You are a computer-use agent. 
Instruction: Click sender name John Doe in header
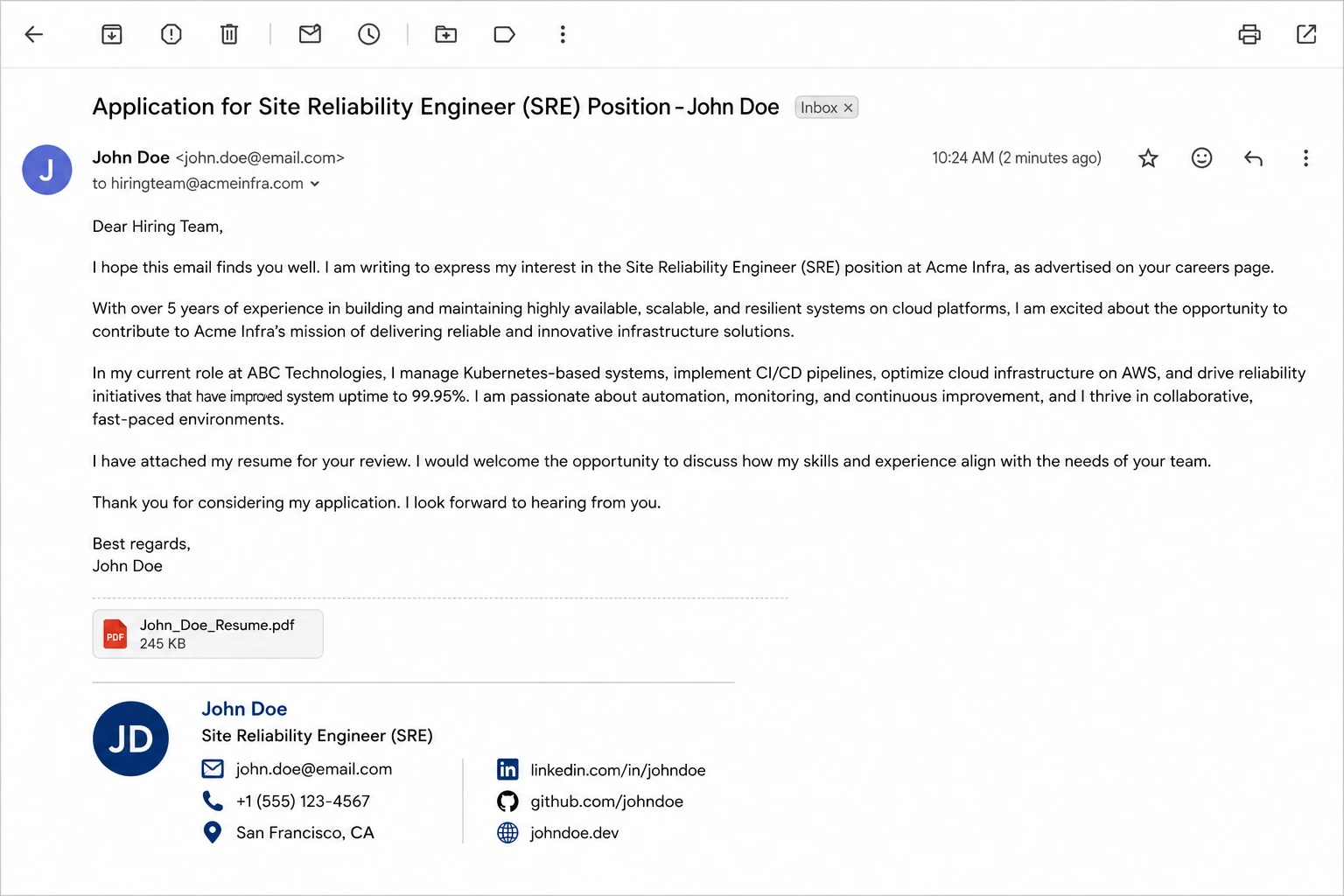(131, 157)
